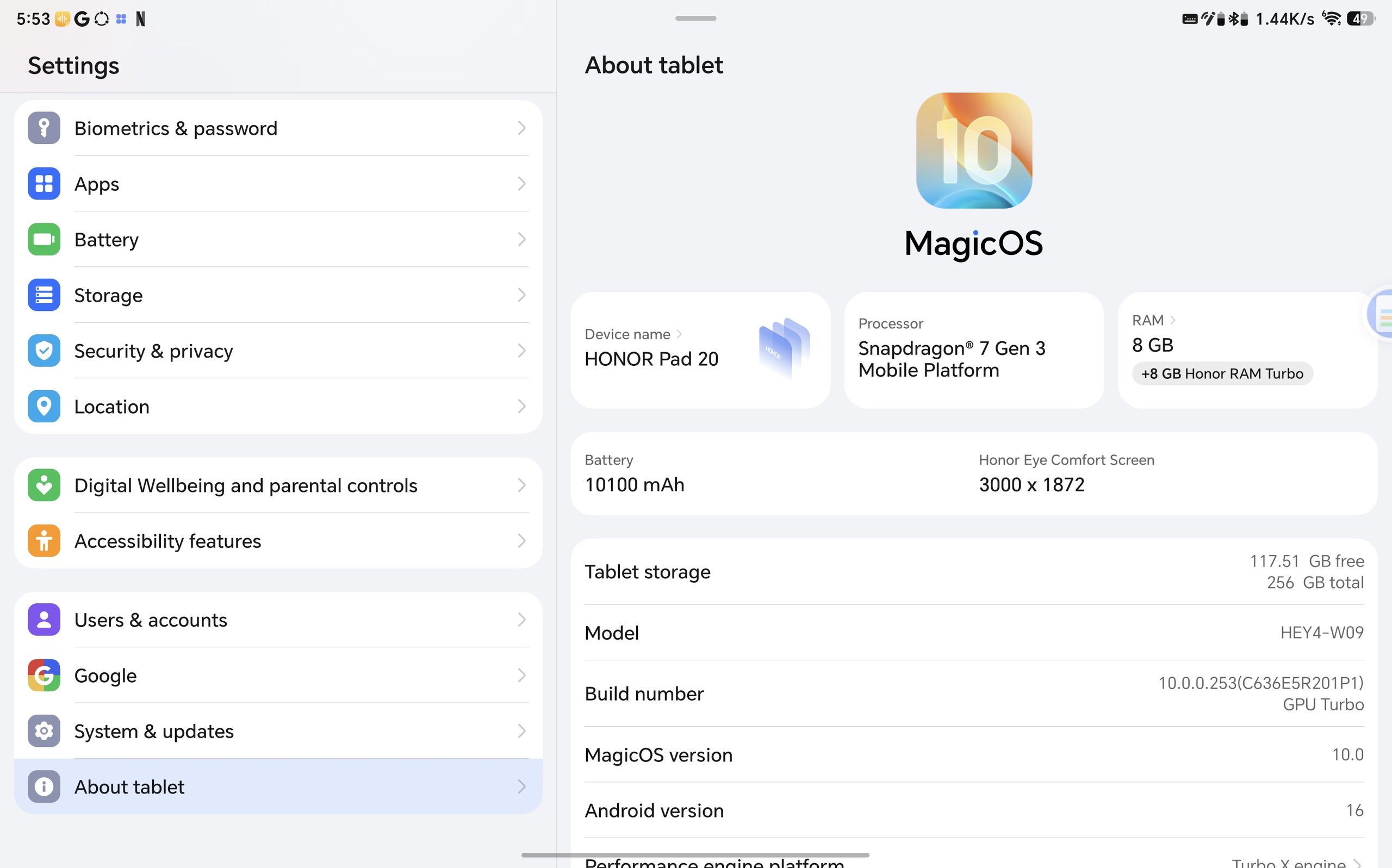Tap the Processor Snapdragon 7 Gen 3 card
The image size is (1392, 868).
[974, 350]
